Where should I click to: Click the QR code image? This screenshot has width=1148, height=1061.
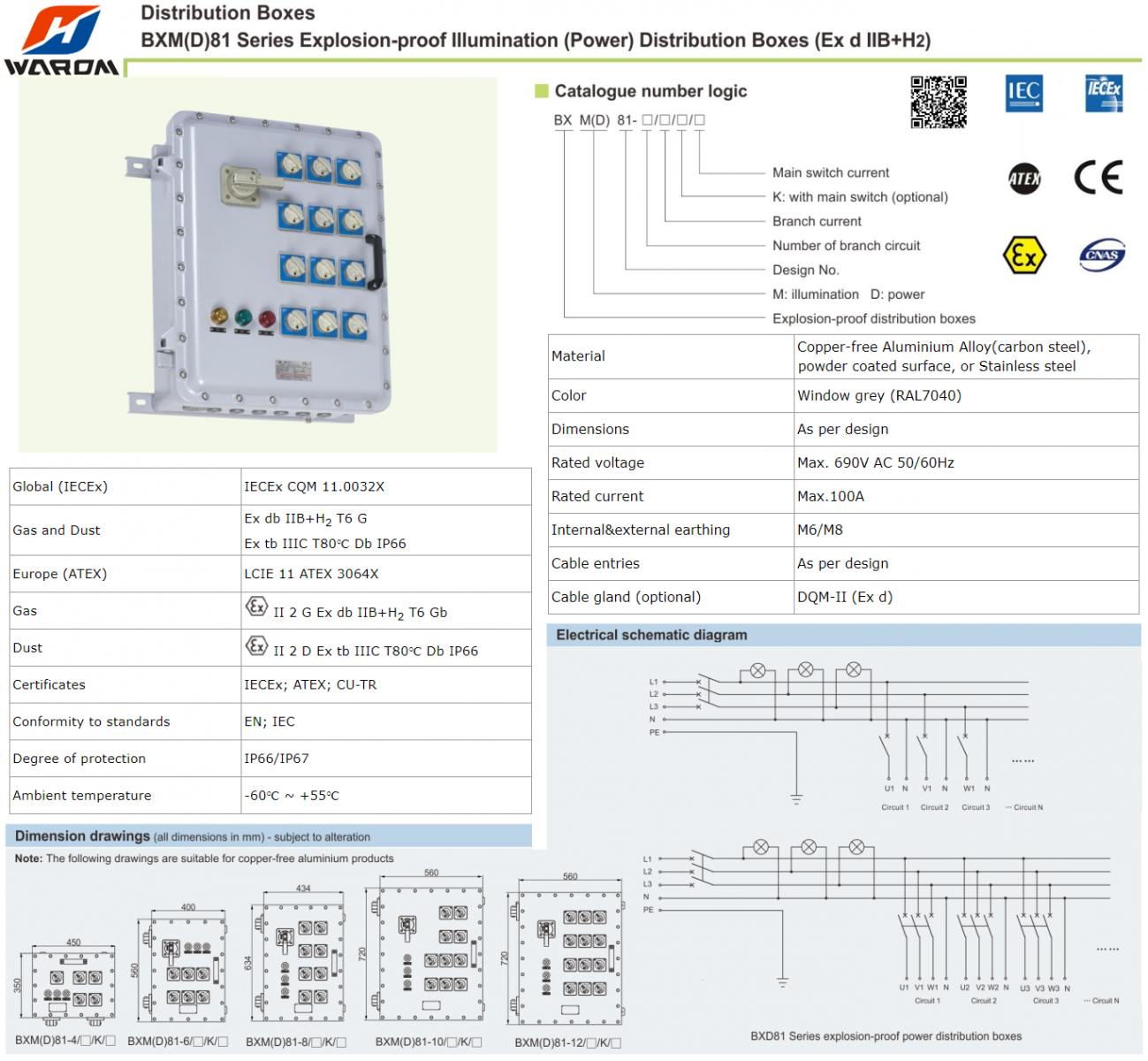tap(939, 102)
